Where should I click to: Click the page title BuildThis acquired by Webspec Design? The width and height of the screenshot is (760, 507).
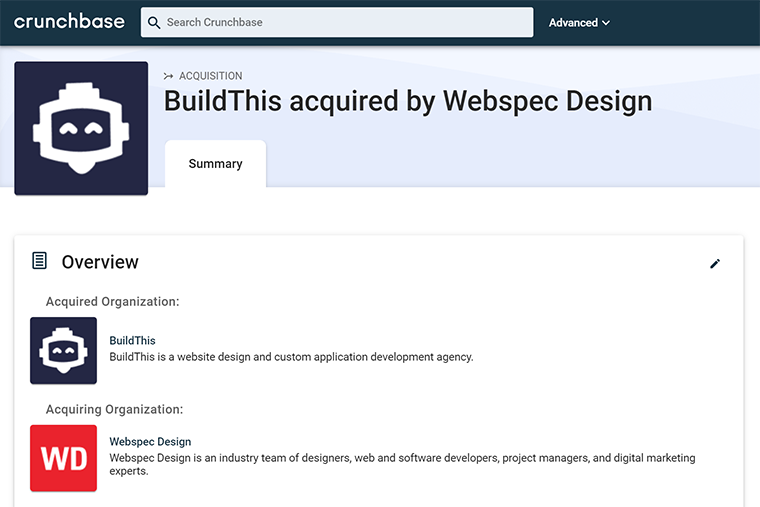pyautogui.click(x=407, y=101)
